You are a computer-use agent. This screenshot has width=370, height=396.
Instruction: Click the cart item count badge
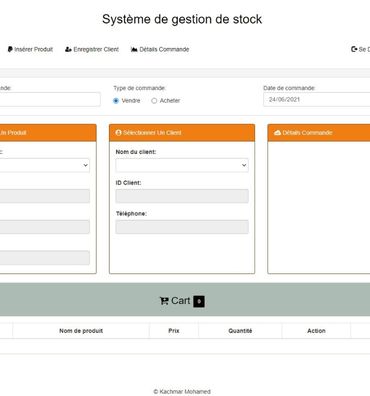point(199,301)
